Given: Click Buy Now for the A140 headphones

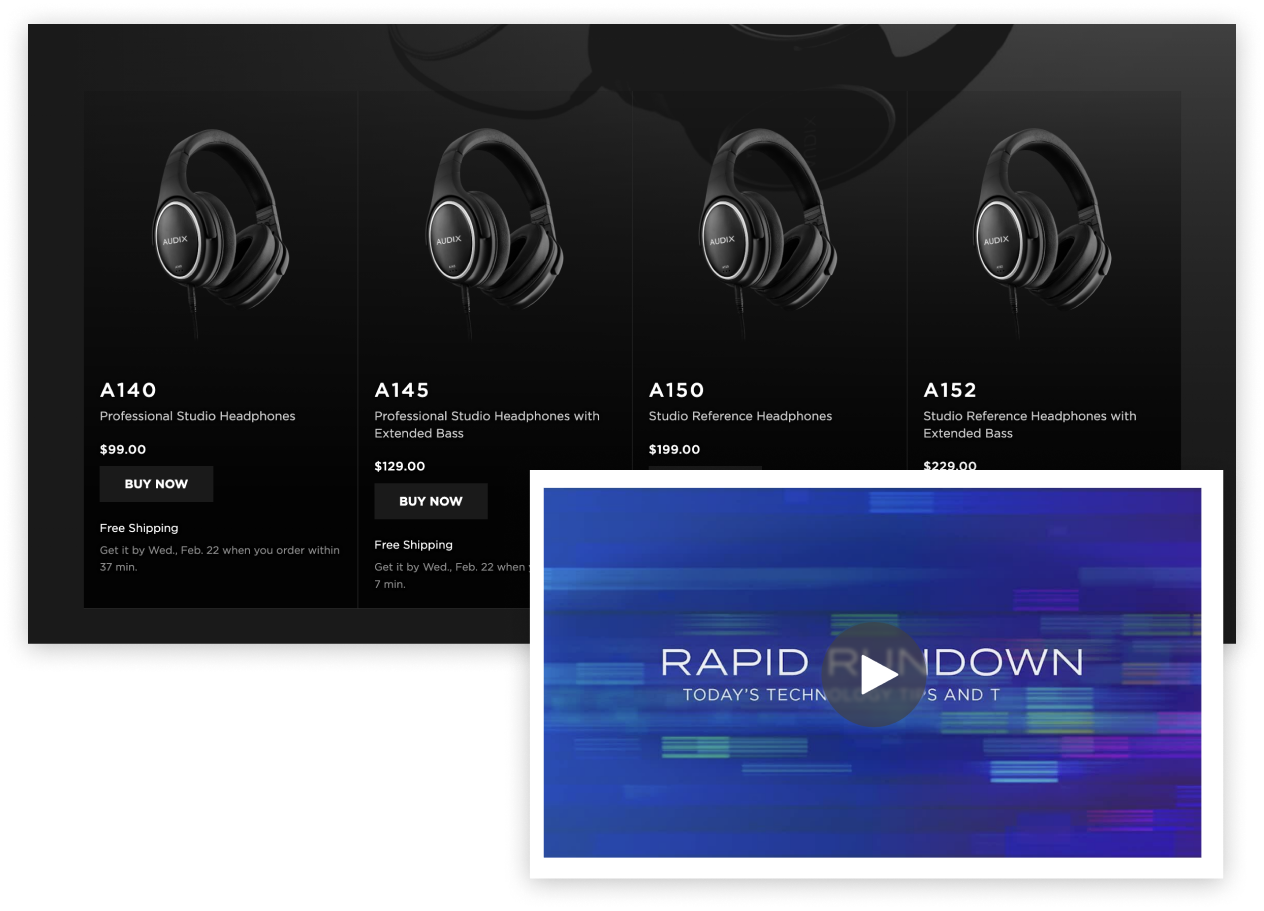Looking at the screenshot, I should [156, 484].
